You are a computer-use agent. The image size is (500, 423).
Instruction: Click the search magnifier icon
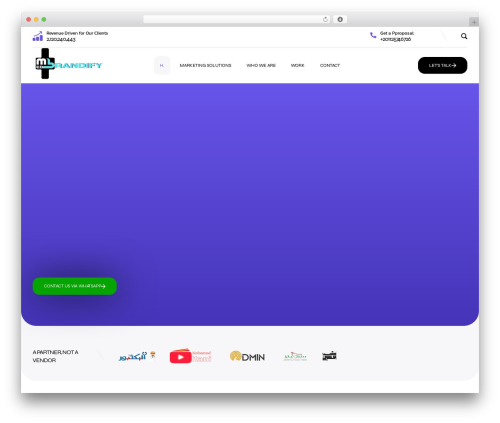pyautogui.click(x=464, y=36)
